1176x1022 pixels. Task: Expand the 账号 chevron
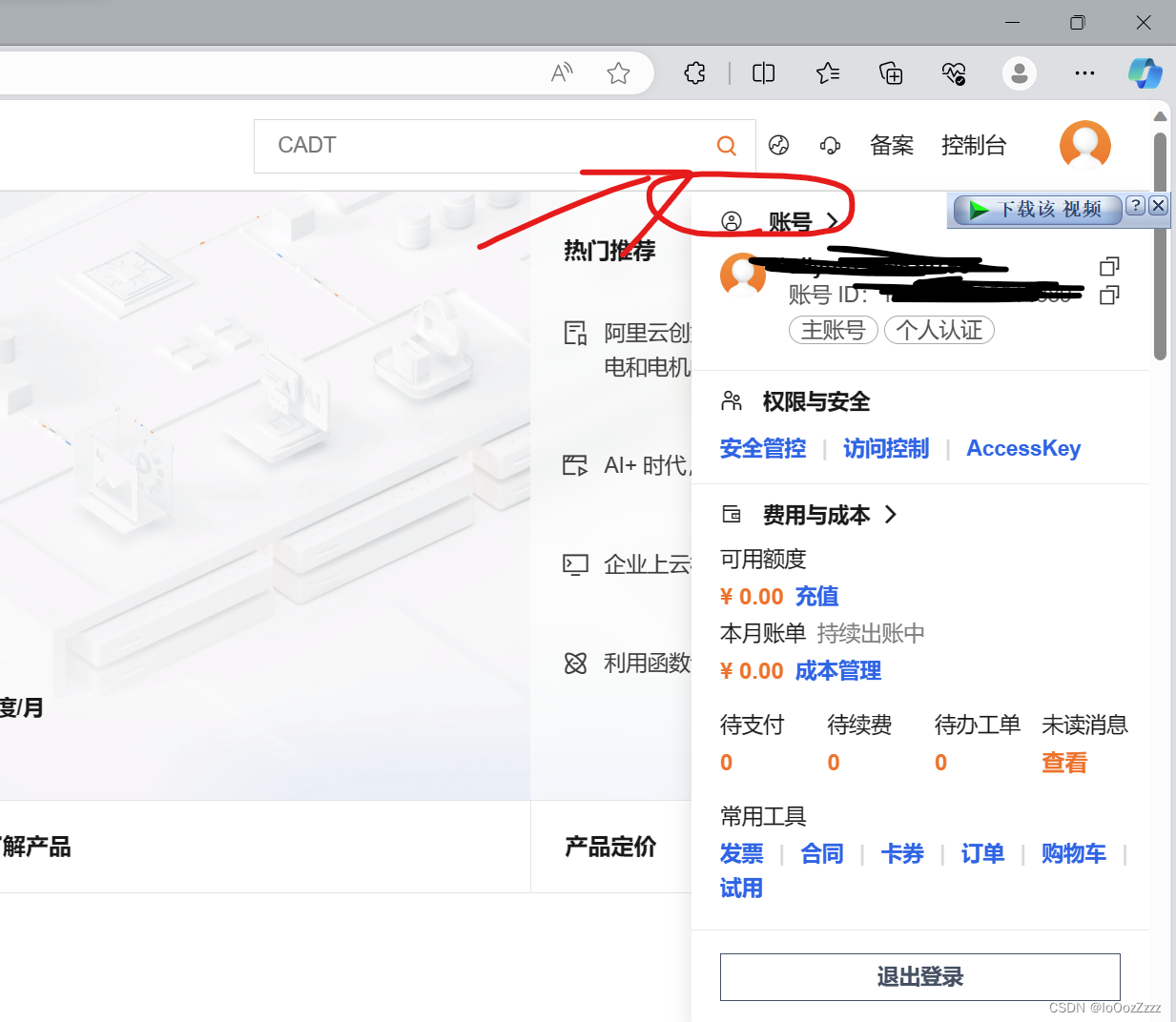(833, 222)
